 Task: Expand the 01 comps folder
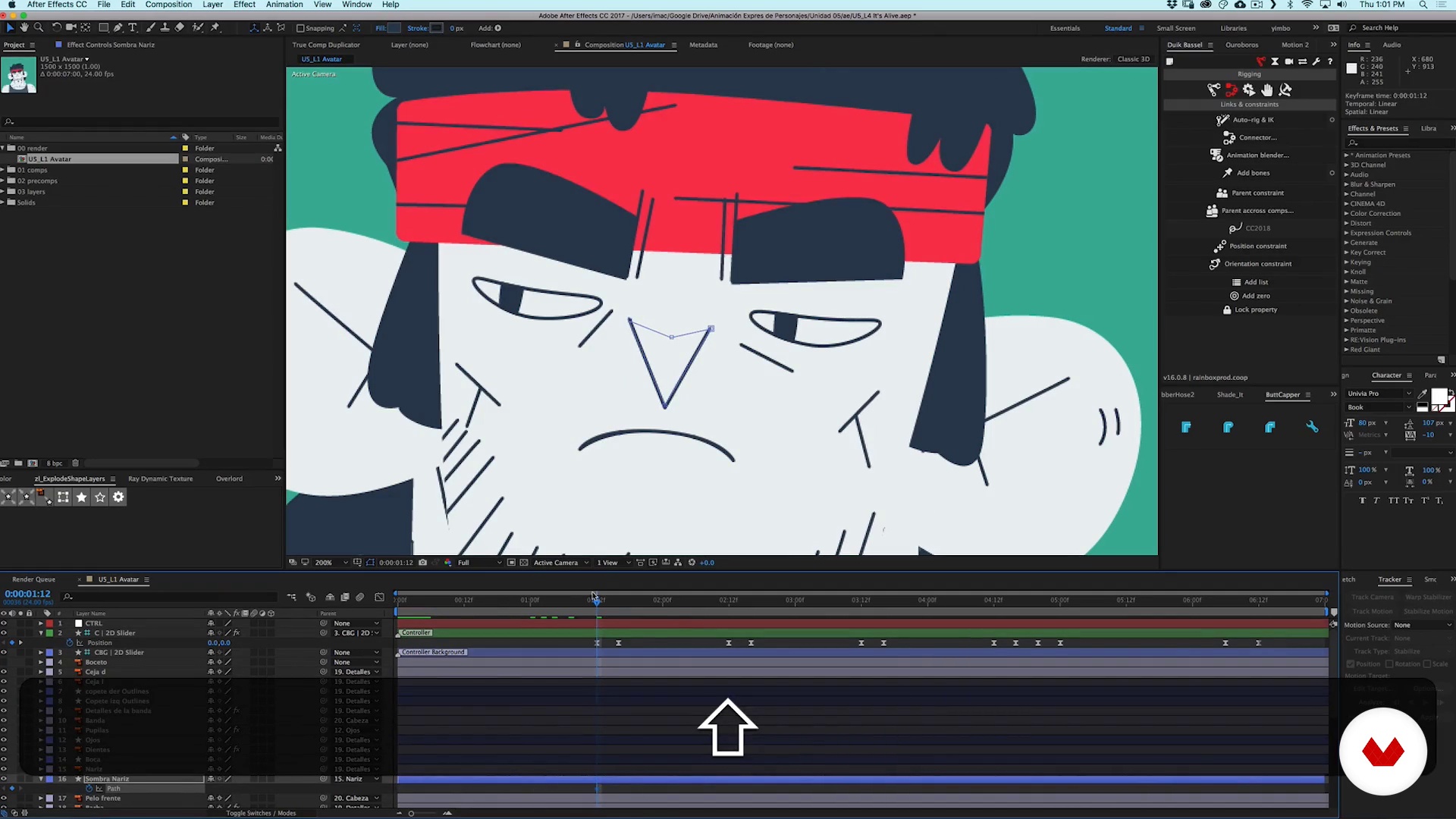[3, 170]
